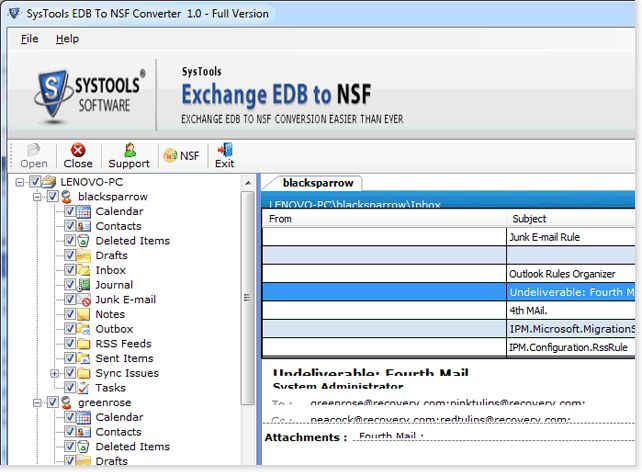
Task: Select the blacksparrow mailbox user icon
Action: click(x=67, y=197)
